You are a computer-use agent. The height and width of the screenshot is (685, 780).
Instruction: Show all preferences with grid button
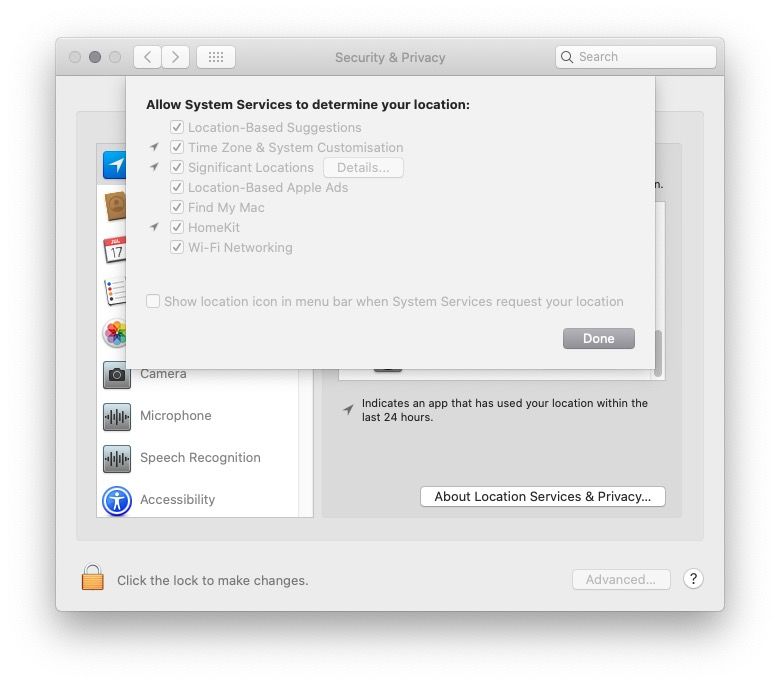(215, 57)
